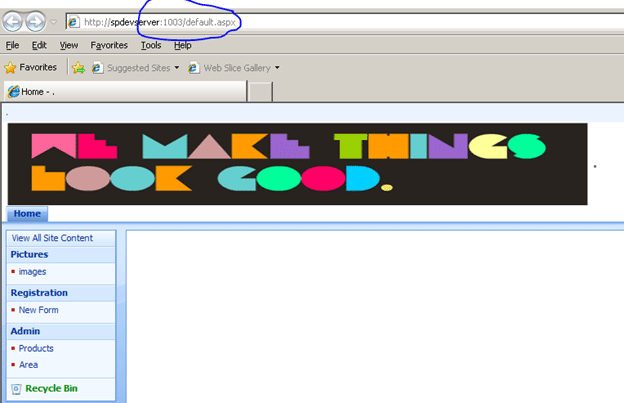This screenshot has width=624, height=403.
Task: Open the Products list link
Action: (36, 348)
